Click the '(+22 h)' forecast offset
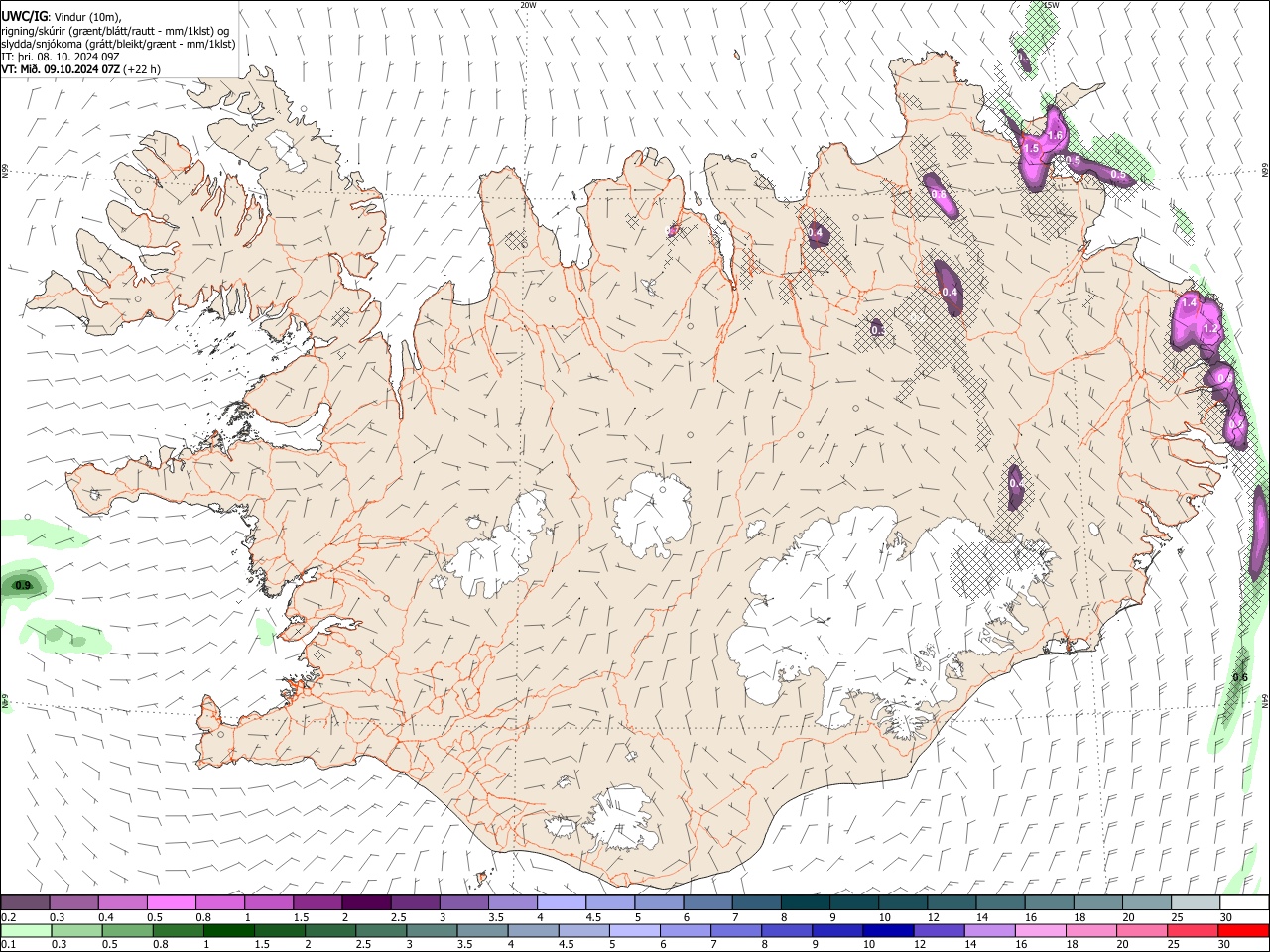This screenshot has width=1270, height=952. coord(143,69)
